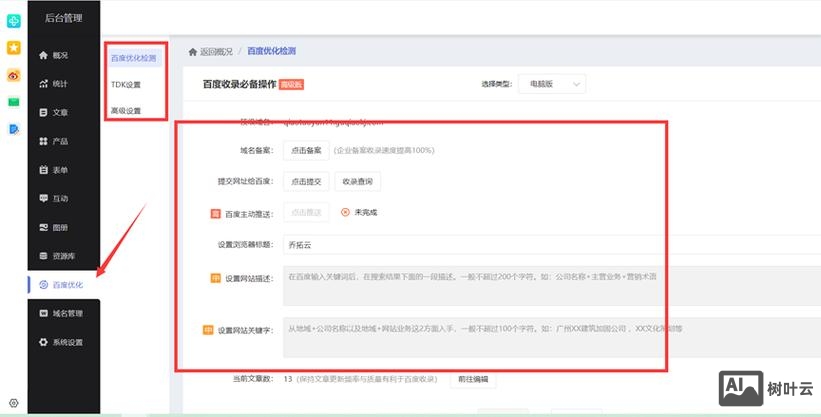Select 百度优化检测 submenu item
The height and width of the screenshot is (417, 821).
tap(134, 58)
